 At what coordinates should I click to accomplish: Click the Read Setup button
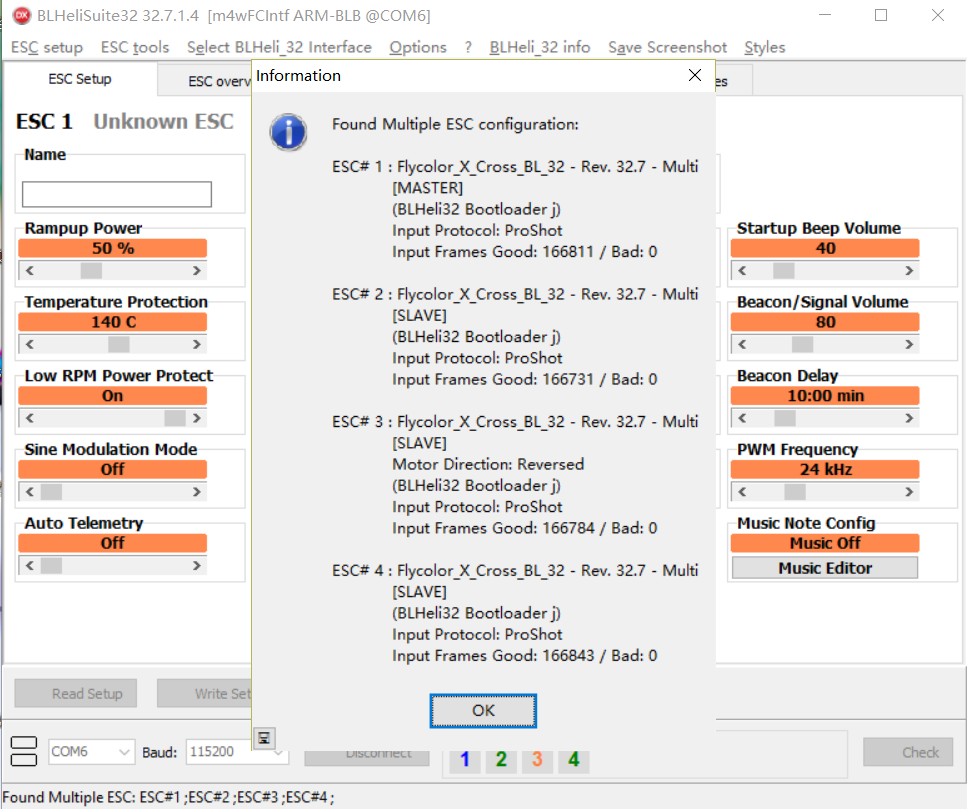point(76,694)
